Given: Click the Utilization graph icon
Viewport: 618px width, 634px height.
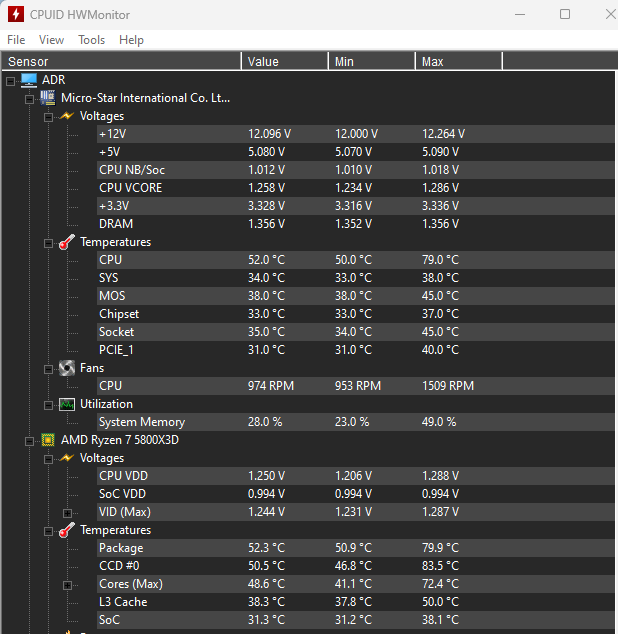Looking at the screenshot, I should click(67, 404).
